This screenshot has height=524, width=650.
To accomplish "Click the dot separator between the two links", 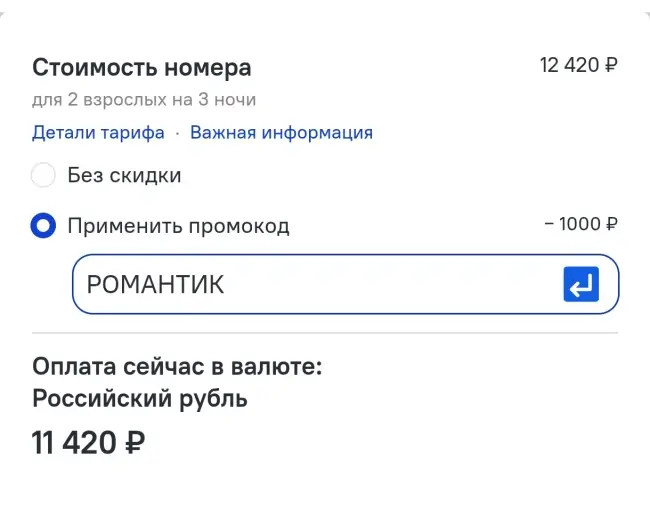I will pyautogui.click(x=178, y=132).
